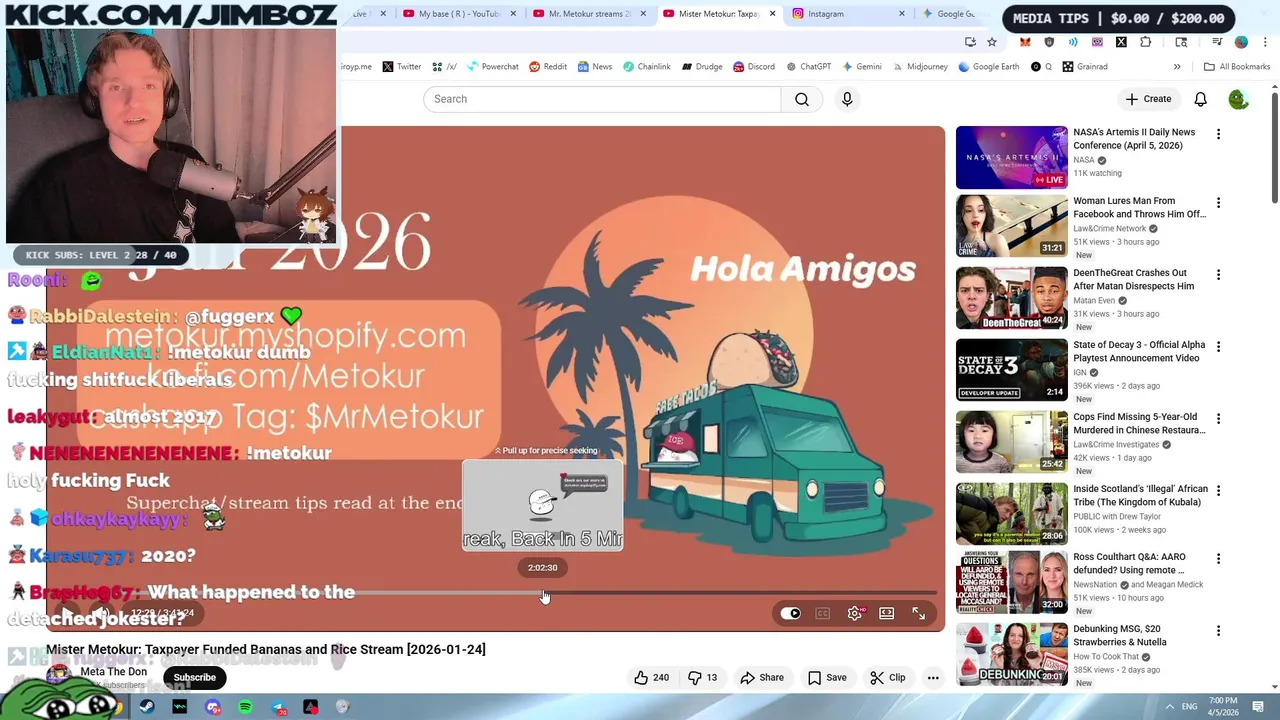The image size is (1280, 720).
Task: Click the Share button
Action: pos(762,677)
